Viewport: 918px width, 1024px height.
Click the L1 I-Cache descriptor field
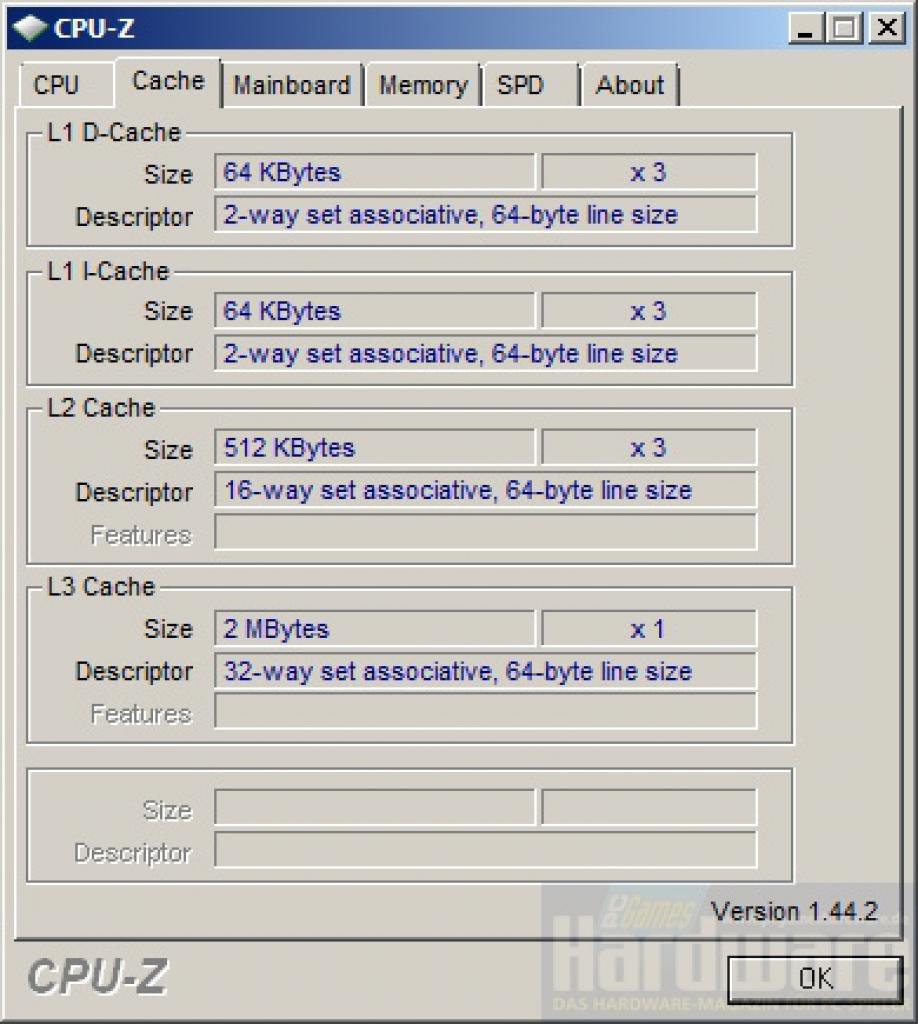click(x=485, y=353)
